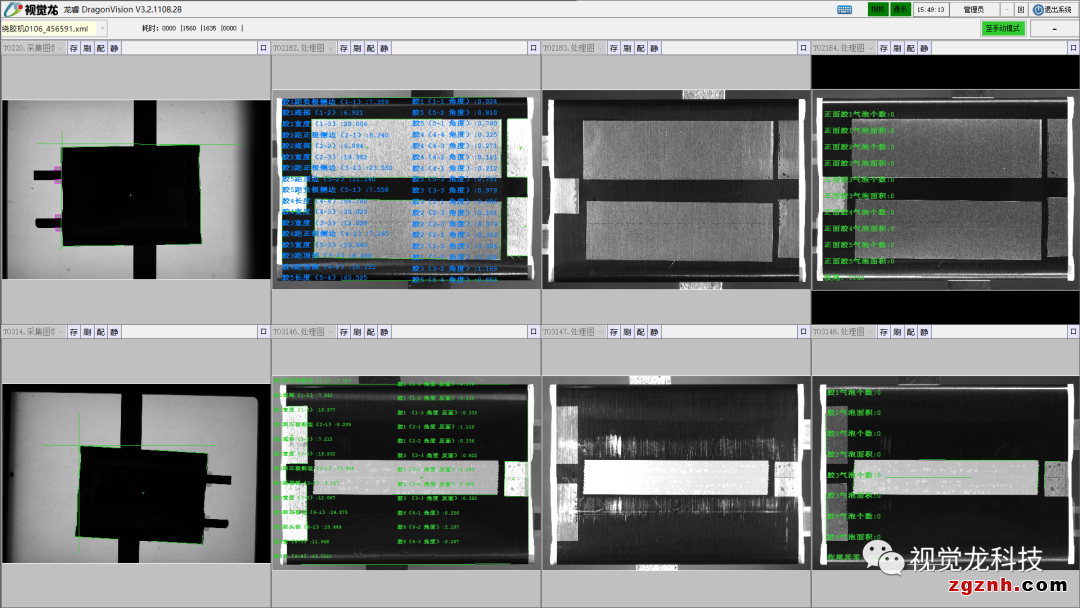Toggle the 静 button in T03148 panel
Image resolution: width=1080 pixels, height=608 pixels.
(x=925, y=332)
